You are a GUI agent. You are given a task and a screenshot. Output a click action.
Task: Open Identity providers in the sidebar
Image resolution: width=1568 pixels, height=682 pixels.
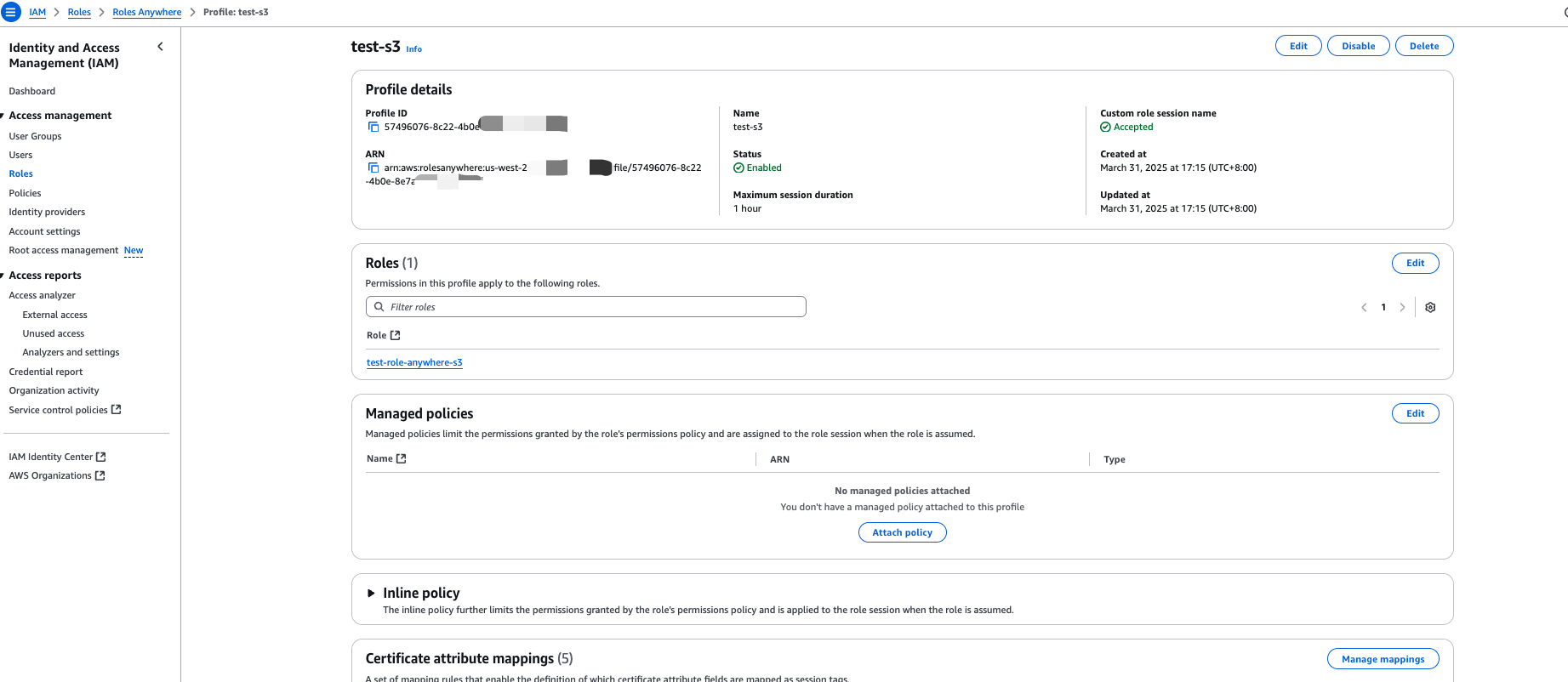[47, 212]
